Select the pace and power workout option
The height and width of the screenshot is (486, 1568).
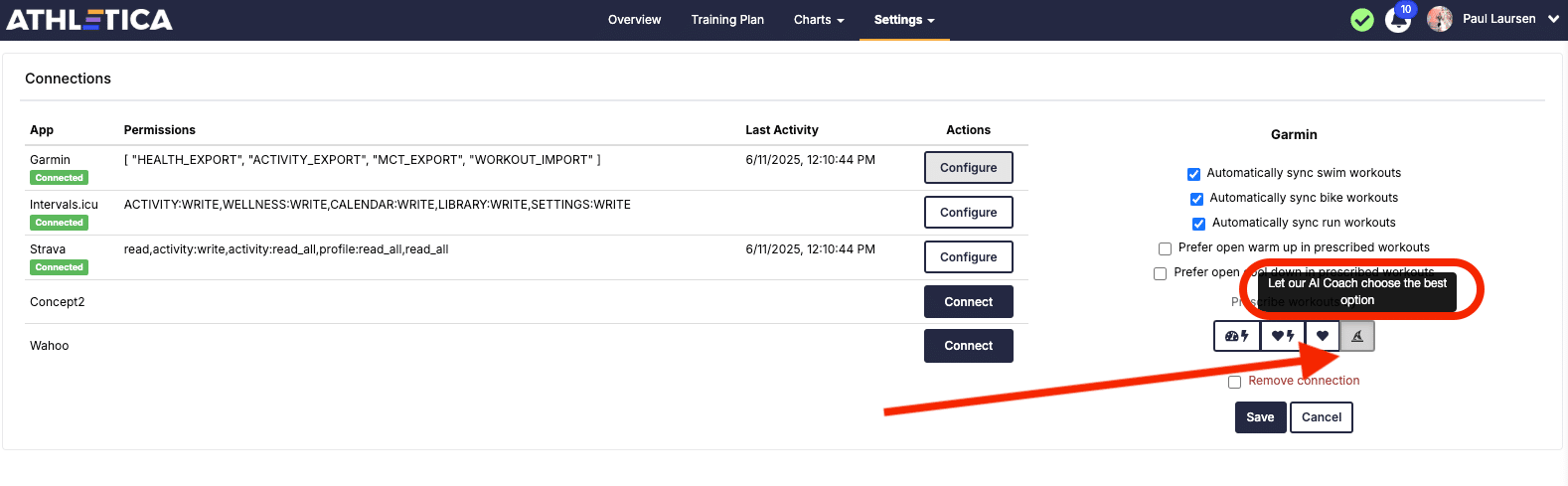1237,336
